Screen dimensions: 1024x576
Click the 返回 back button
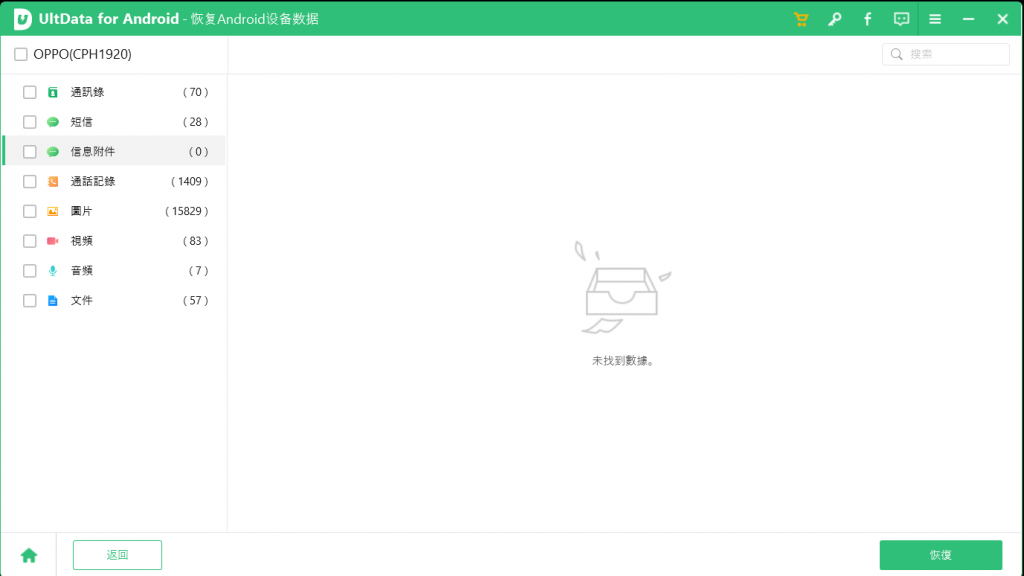point(118,555)
